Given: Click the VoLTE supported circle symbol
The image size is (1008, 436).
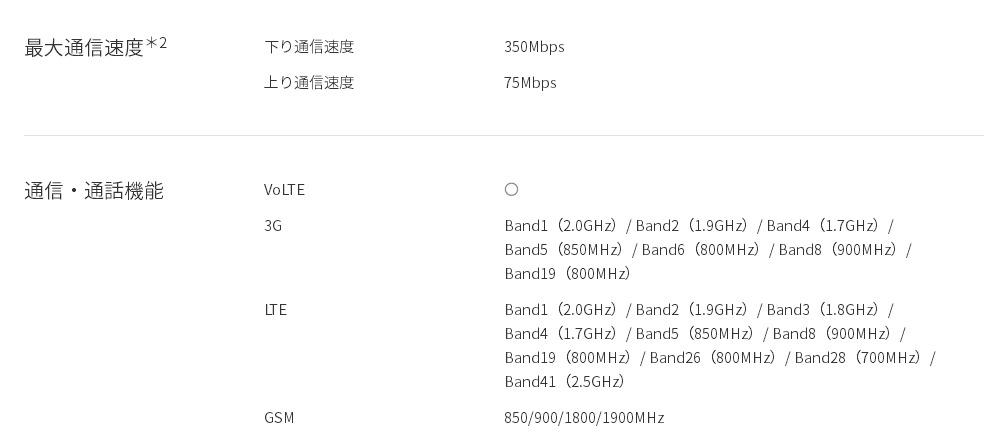Looking at the screenshot, I should pyautogui.click(x=511, y=190).
